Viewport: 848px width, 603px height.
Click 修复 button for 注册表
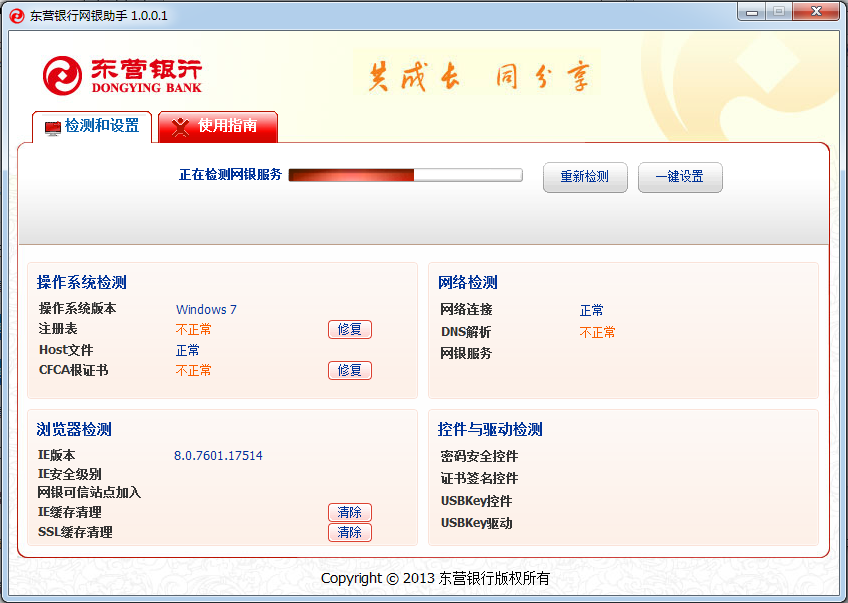click(350, 329)
